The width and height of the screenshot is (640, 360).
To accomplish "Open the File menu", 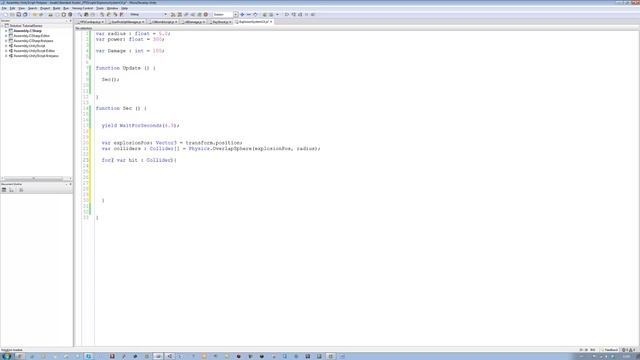I will pyautogui.click(x=4, y=8).
